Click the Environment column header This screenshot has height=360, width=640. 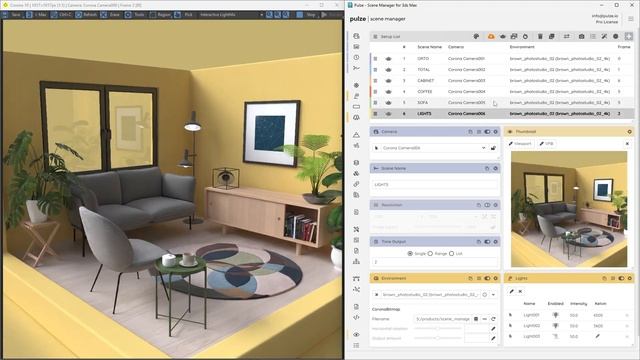coord(522,47)
